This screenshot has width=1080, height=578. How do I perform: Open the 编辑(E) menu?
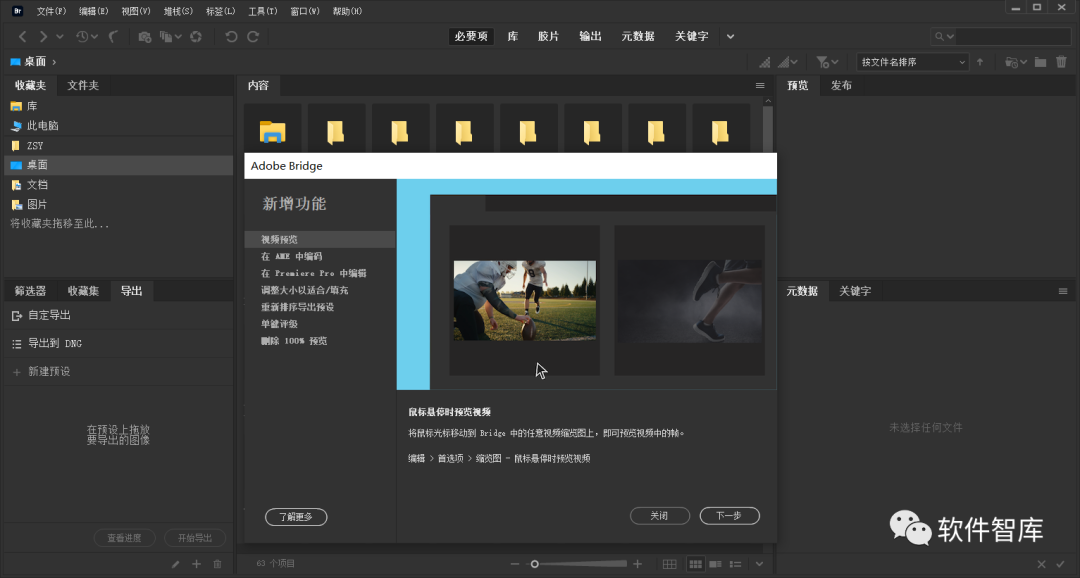coord(94,11)
